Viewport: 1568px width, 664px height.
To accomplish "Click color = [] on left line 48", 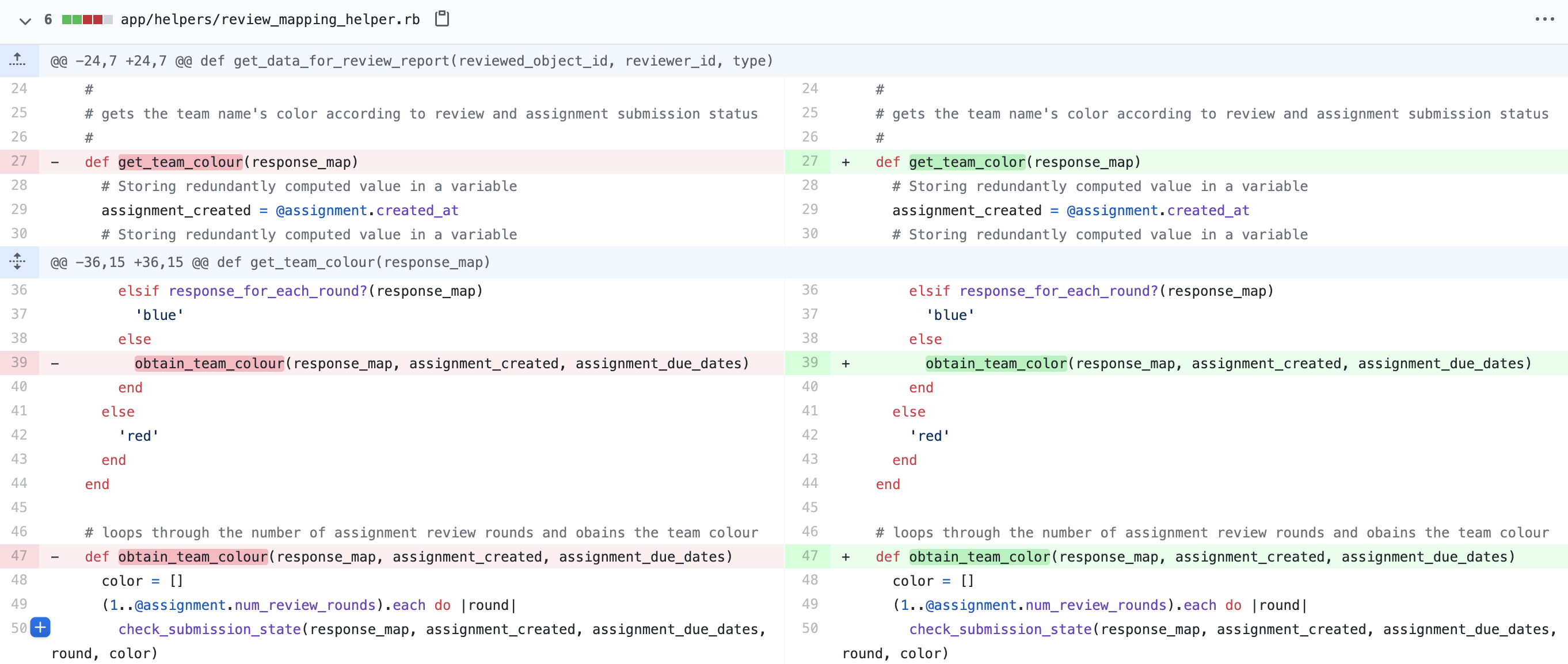I will pyautogui.click(x=142, y=581).
